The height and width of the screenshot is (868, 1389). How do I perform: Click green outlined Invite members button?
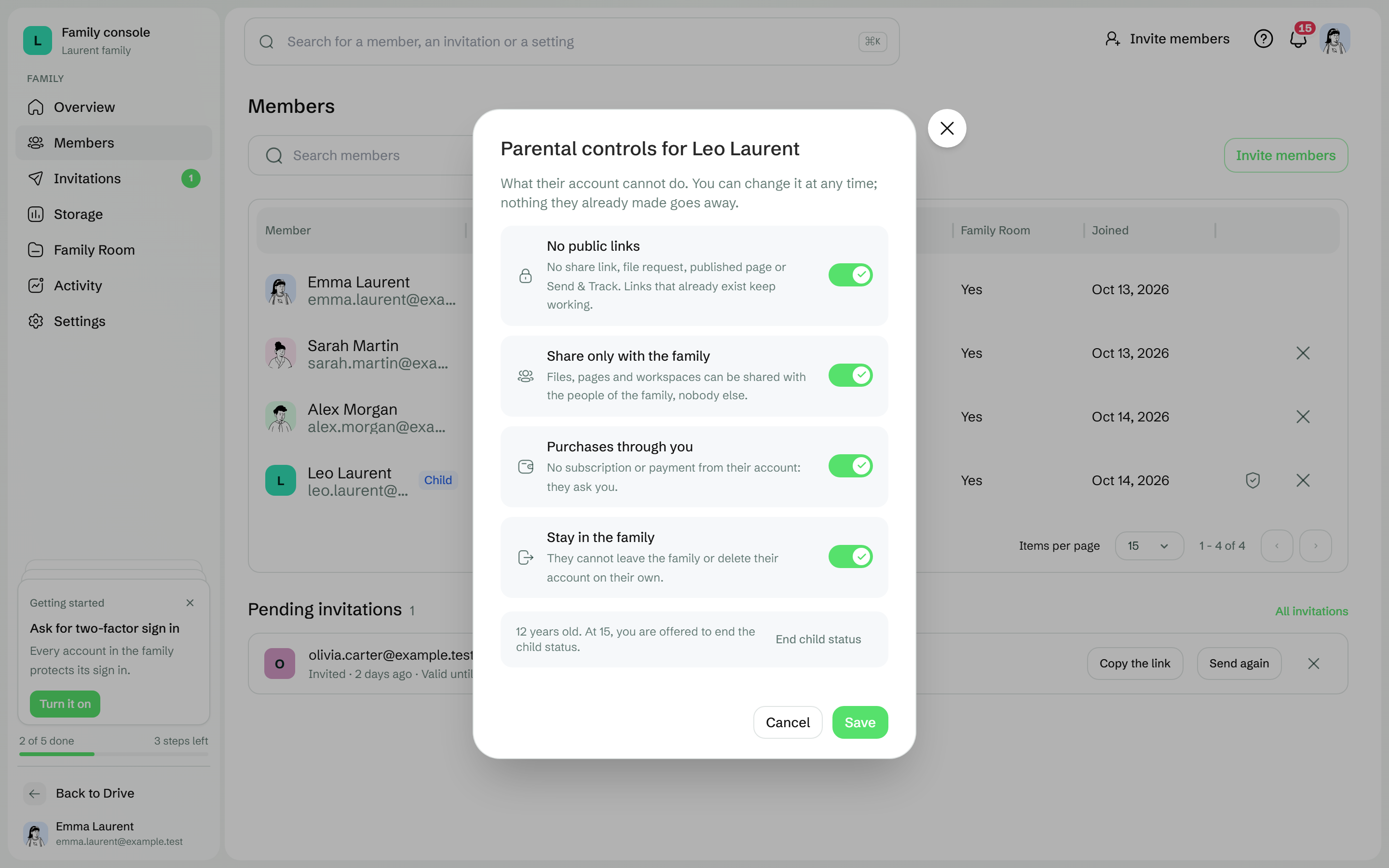[1286, 156]
